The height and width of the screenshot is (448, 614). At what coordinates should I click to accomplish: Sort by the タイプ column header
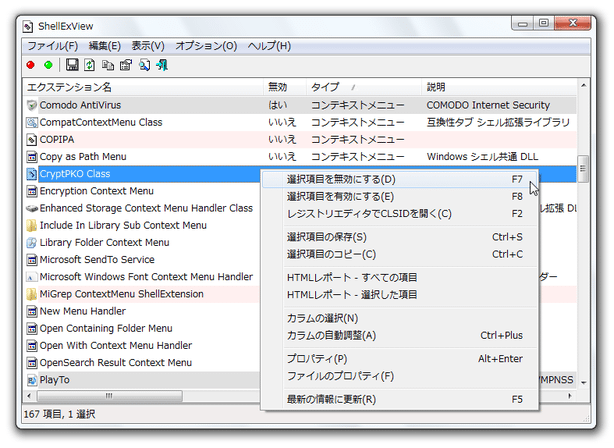point(364,87)
